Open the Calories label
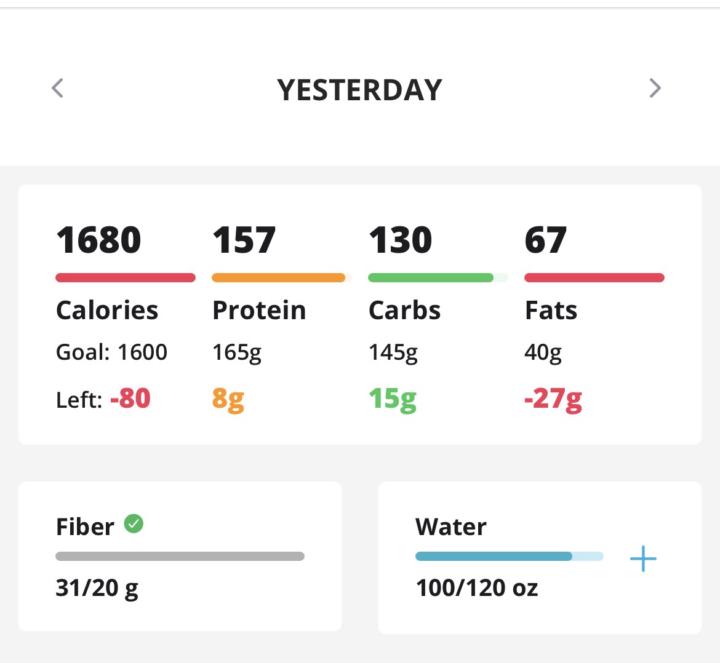This screenshot has height=663, width=720. (107, 310)
